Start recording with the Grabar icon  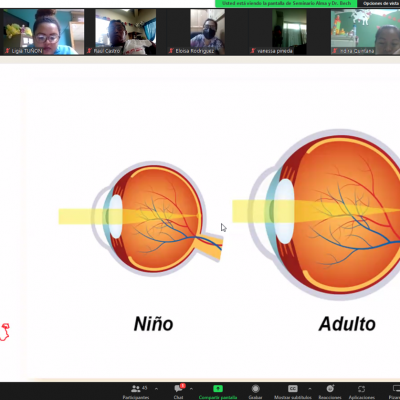point(255,389)
